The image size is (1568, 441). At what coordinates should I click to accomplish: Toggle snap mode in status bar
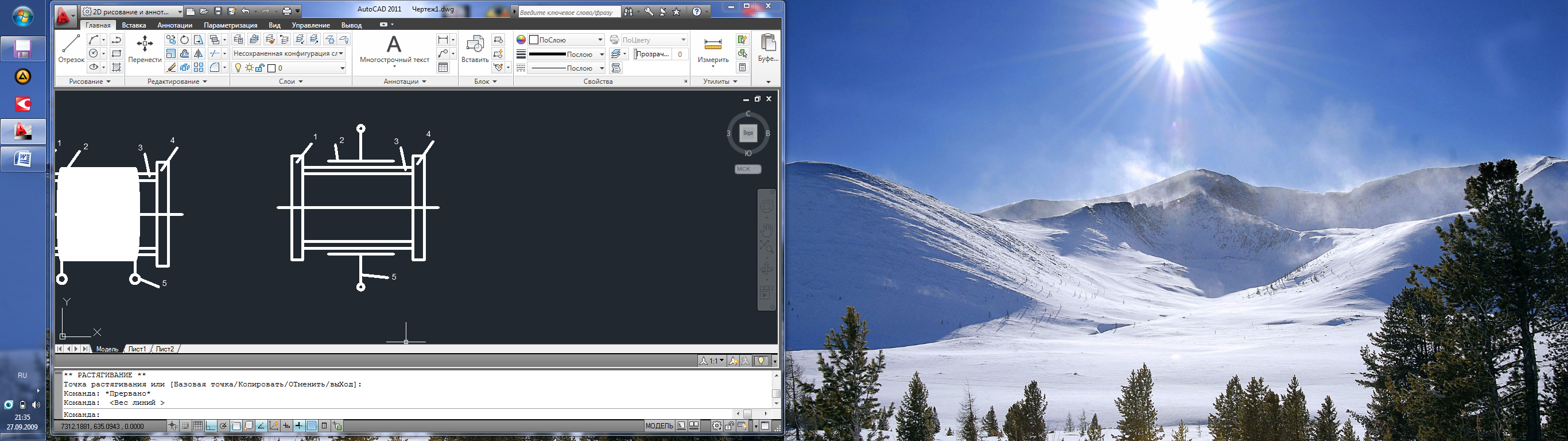185,425
